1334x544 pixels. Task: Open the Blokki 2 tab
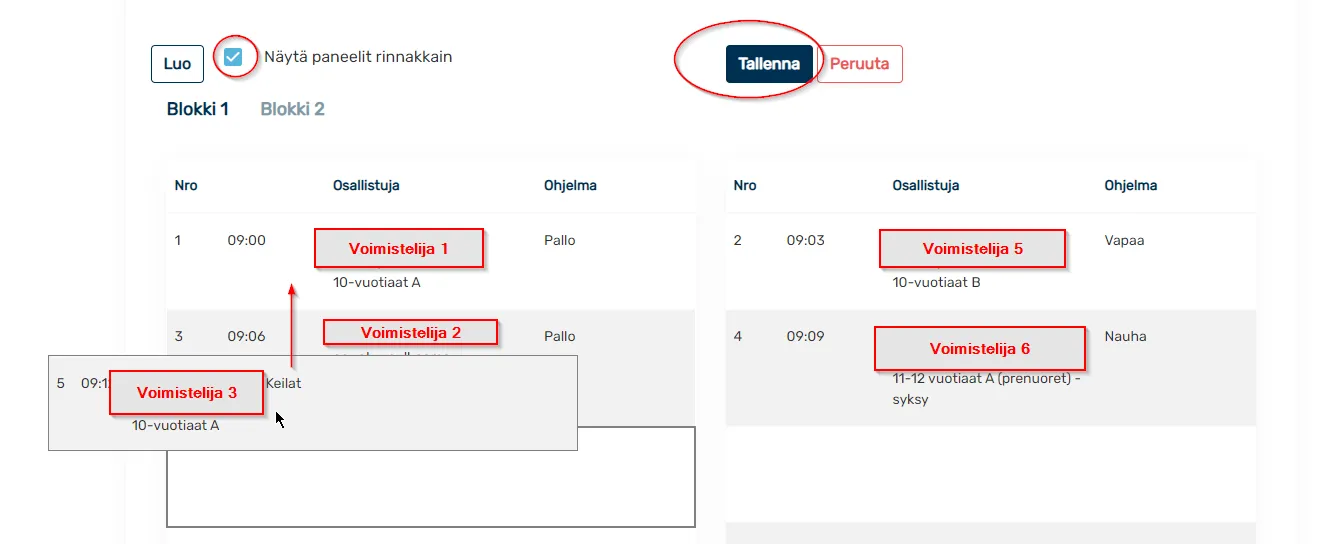(x=292, y=109)
